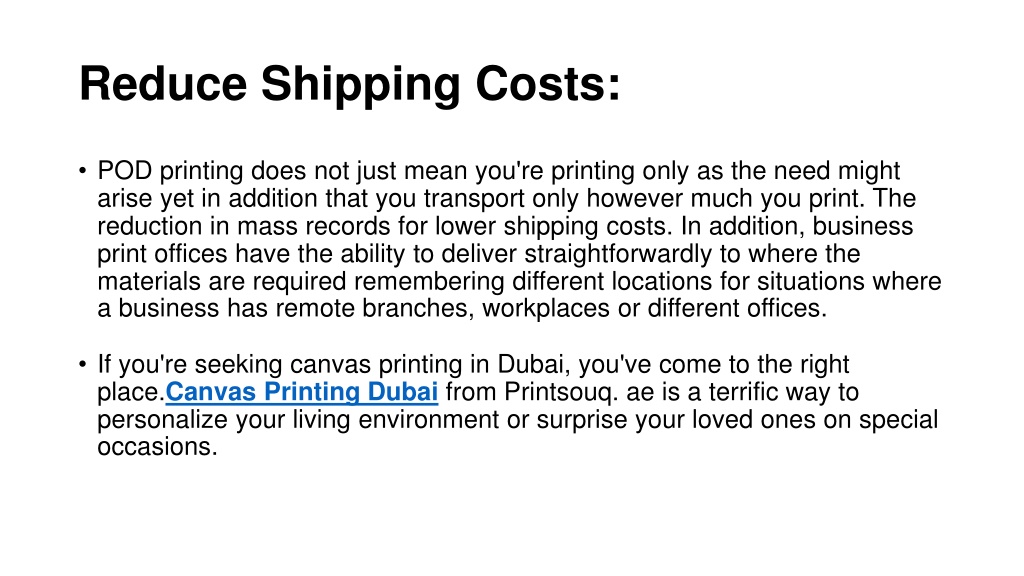Click the first bullet point marker

pos(82,171)
